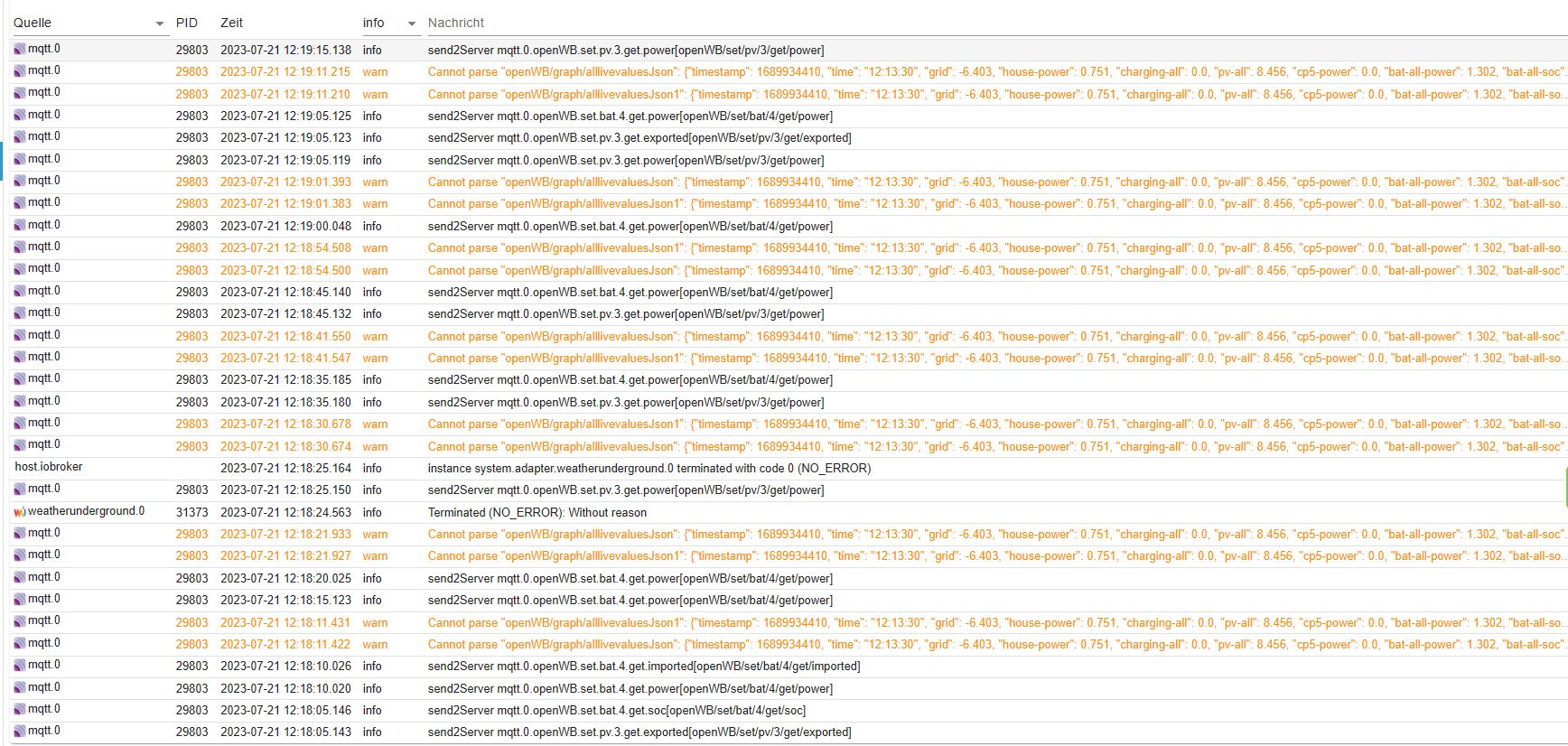
Task: Select the host.iobroker log entry source
Action: point(49,467)
